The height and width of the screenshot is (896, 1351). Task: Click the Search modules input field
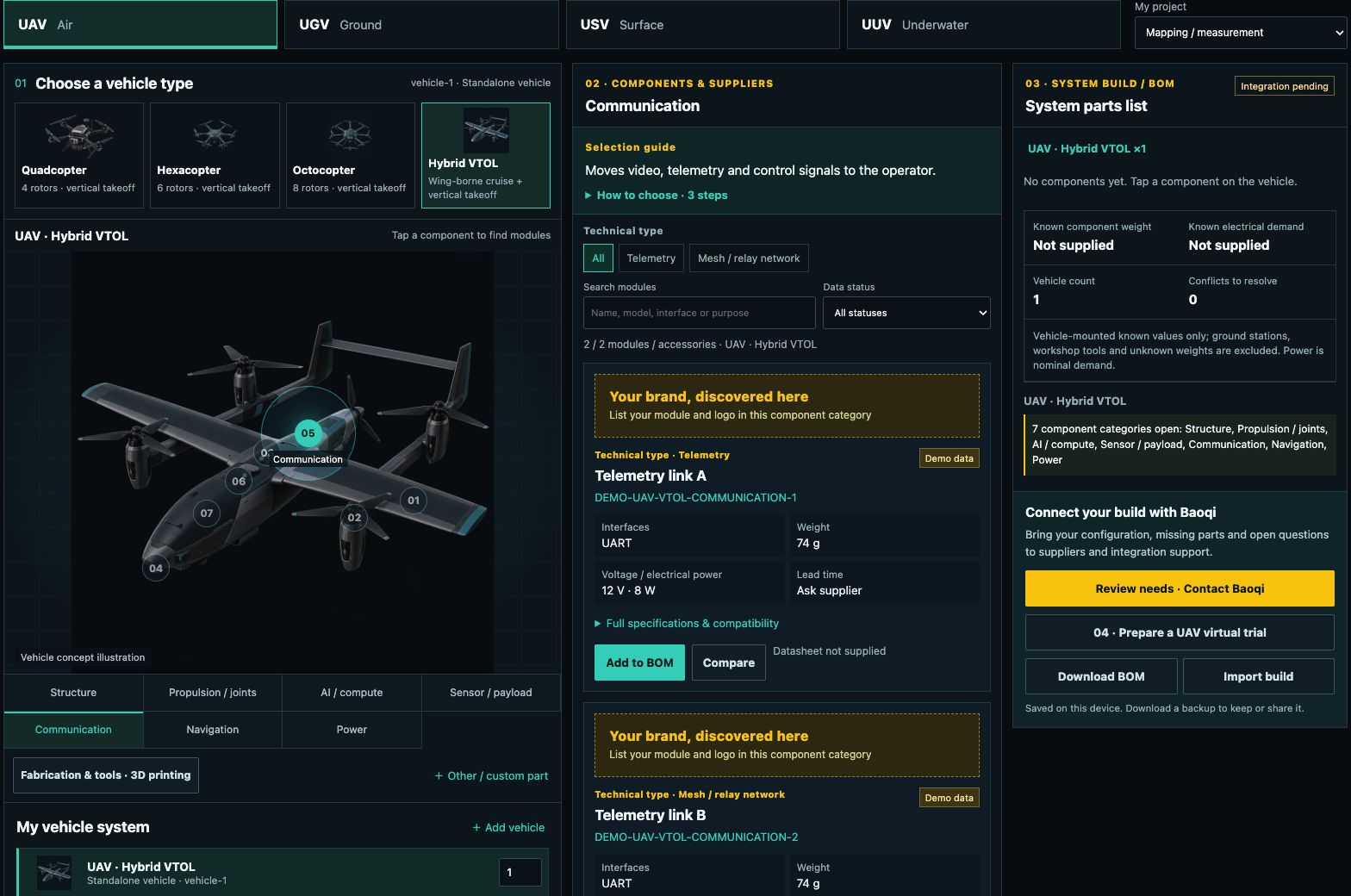(700, 313)
